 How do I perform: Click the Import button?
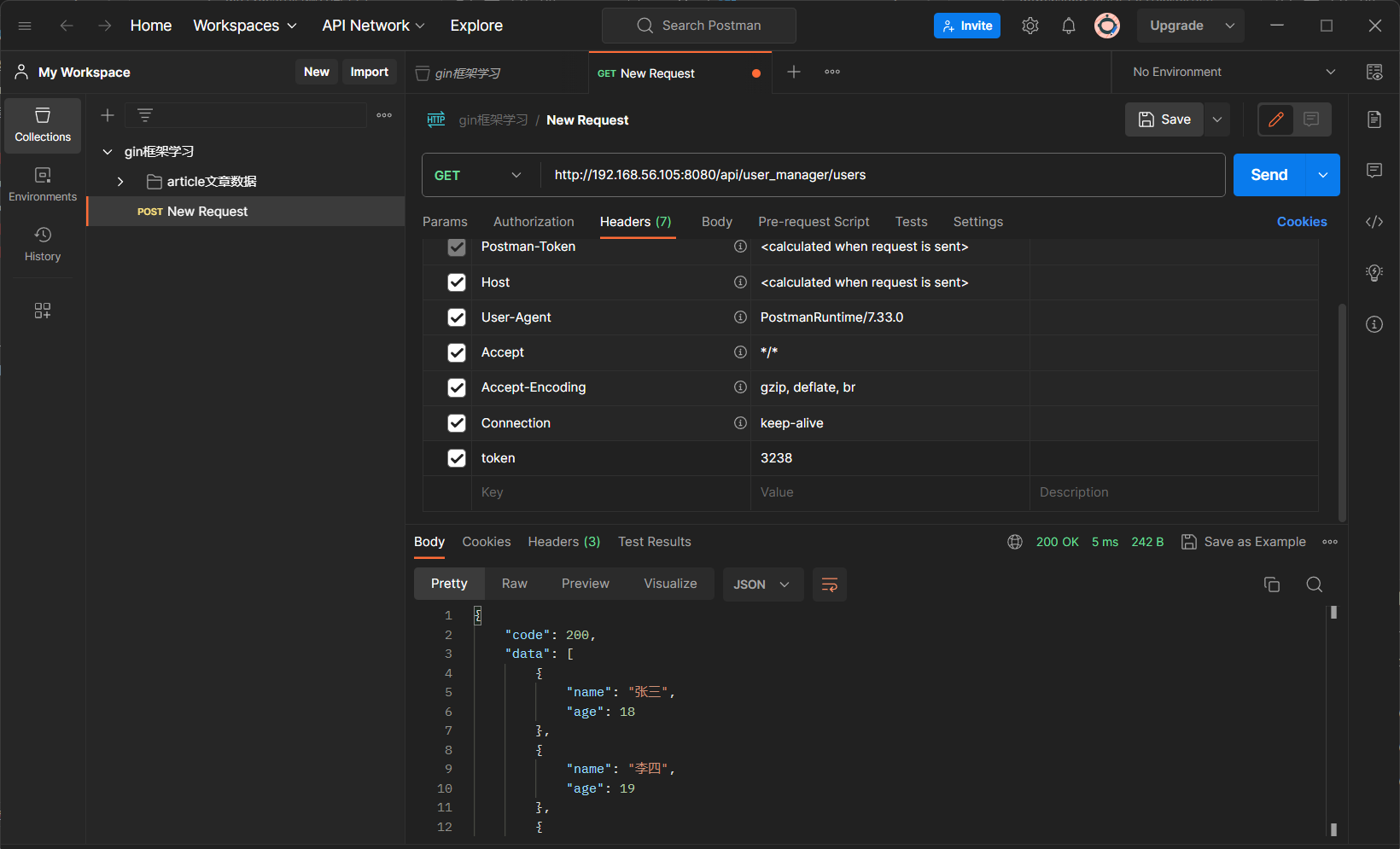click(370, 73)
